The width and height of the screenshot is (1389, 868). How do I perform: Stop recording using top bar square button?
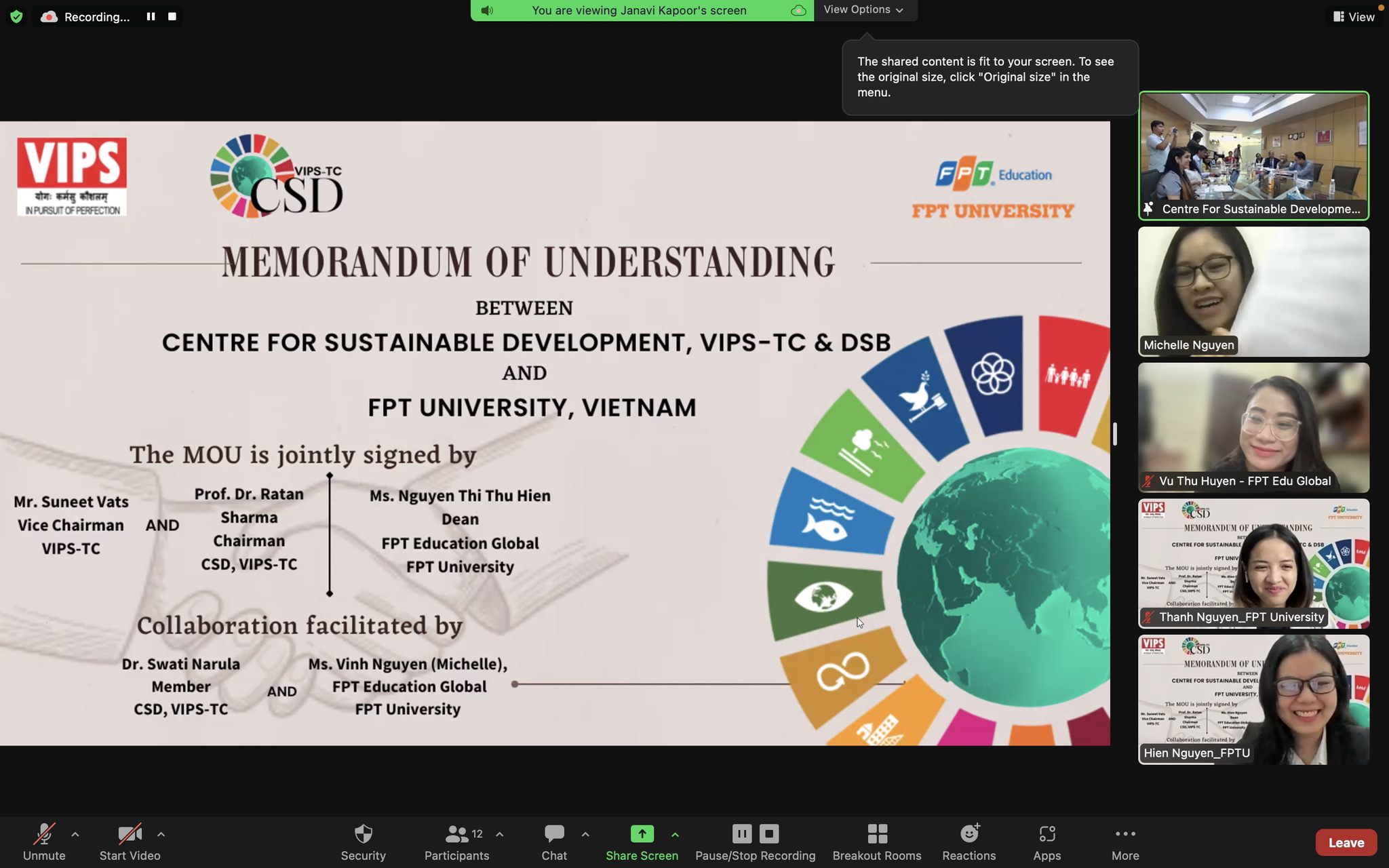point(172,16)
